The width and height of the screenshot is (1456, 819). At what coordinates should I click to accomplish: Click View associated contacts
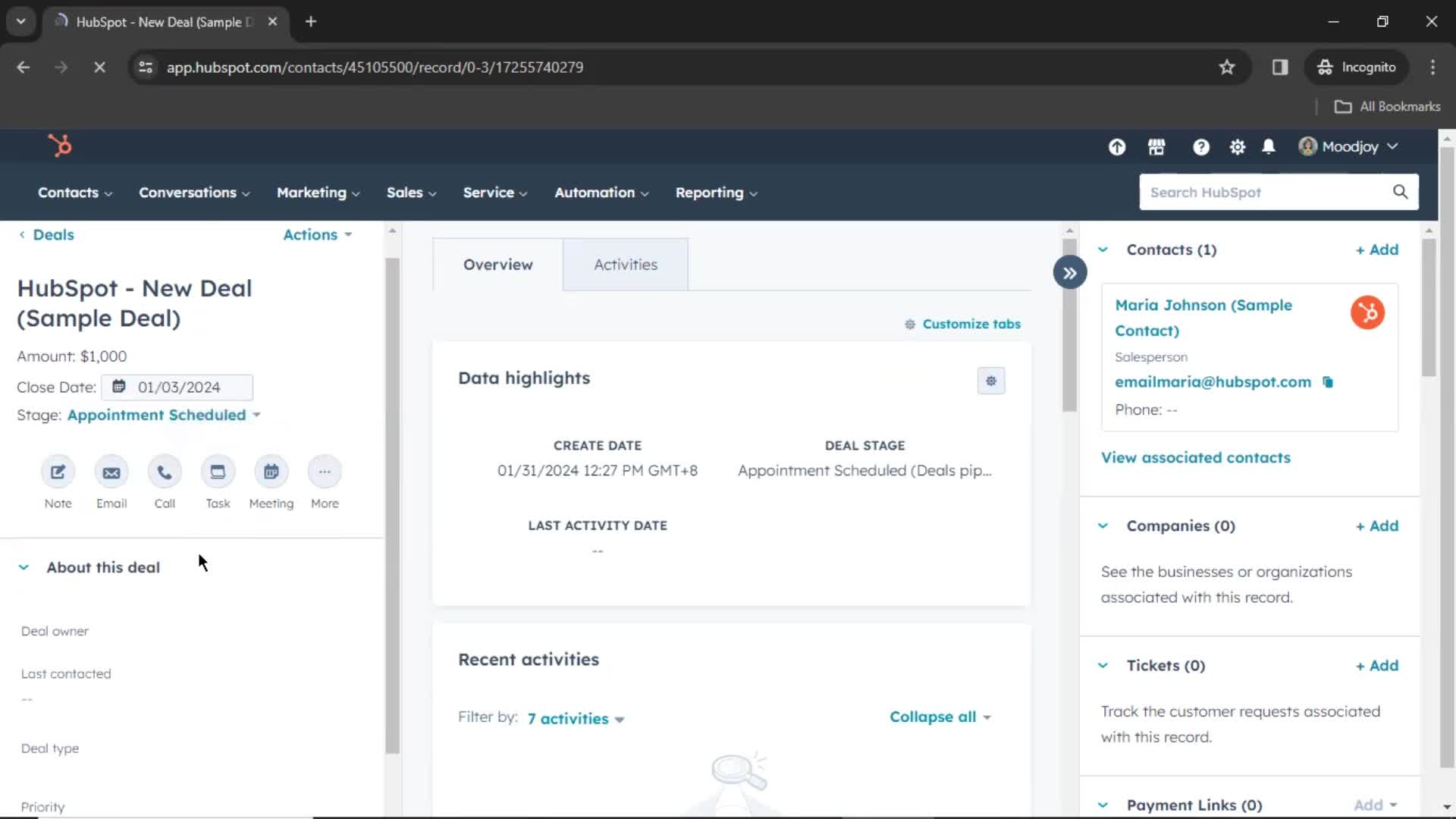click(x=1196, y=457)
